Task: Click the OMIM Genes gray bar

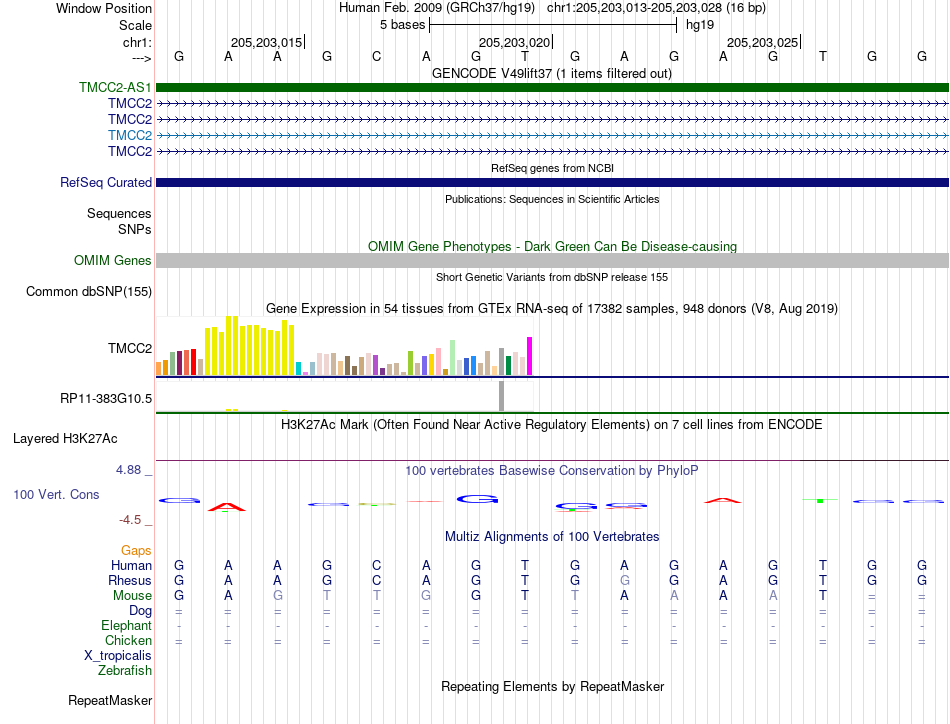Action: [552, 261]
